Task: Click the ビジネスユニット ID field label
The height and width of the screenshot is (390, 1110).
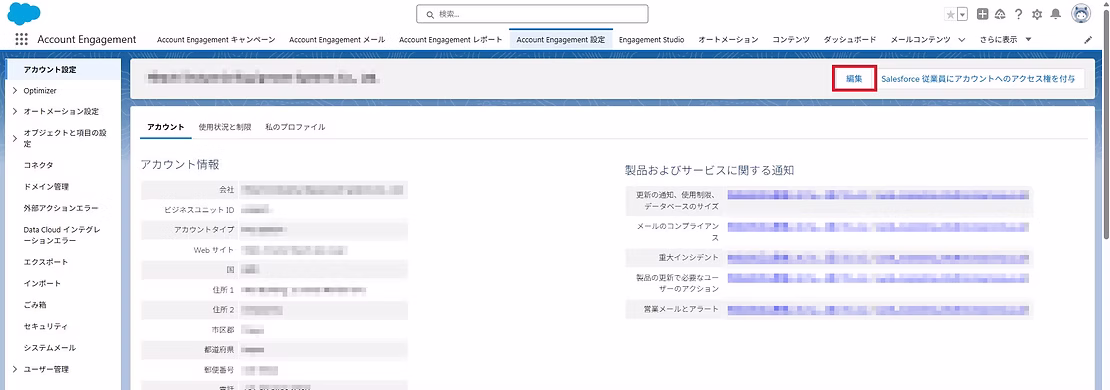Action: coord(198,210)
